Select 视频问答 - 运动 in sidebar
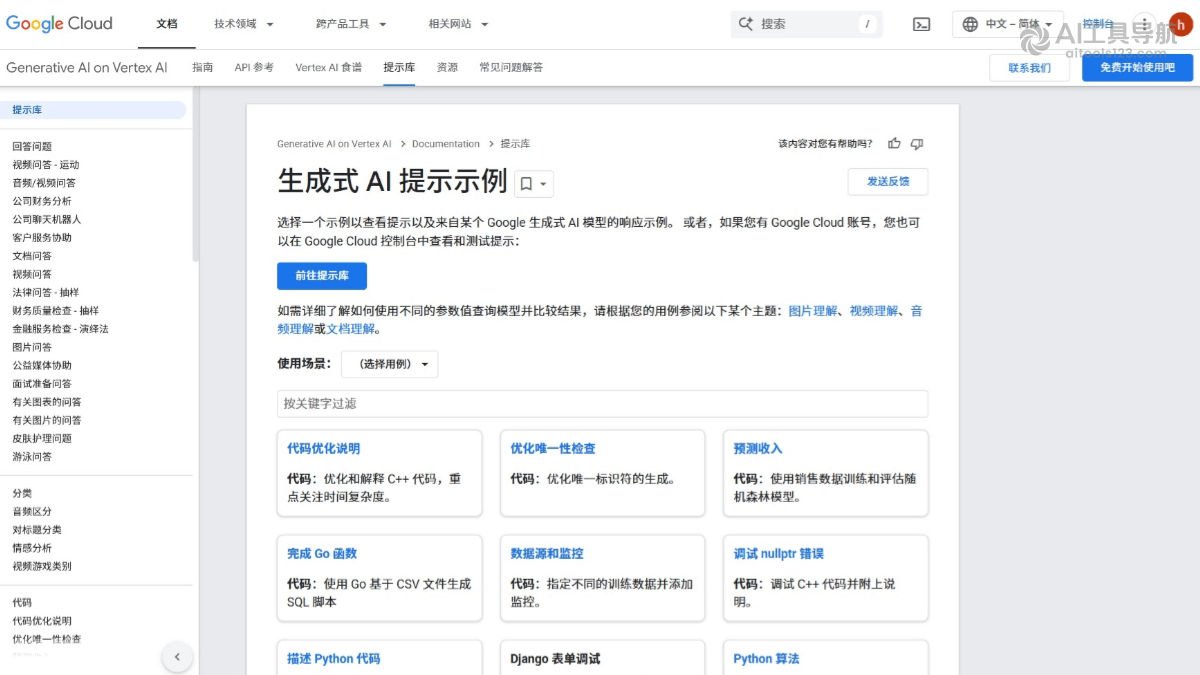Image resolution: width=1200 pixels, height=675 pixels. (46, 165)
